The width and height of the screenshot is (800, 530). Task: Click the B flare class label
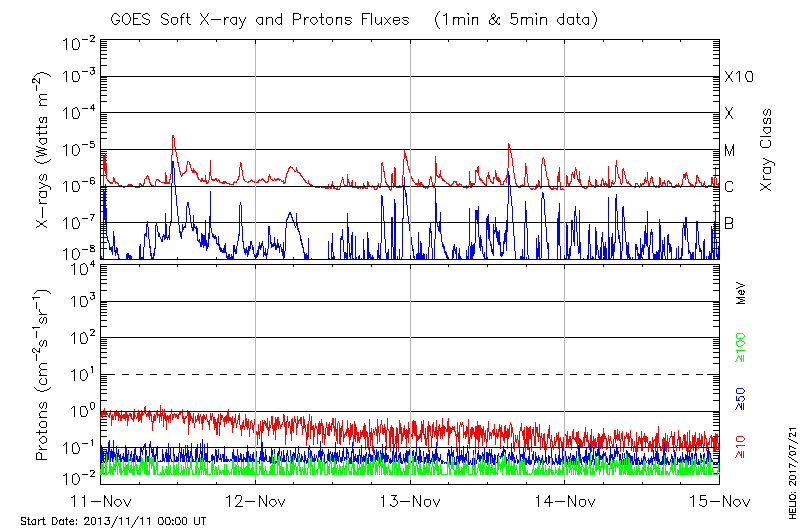[x=729, y=223]
